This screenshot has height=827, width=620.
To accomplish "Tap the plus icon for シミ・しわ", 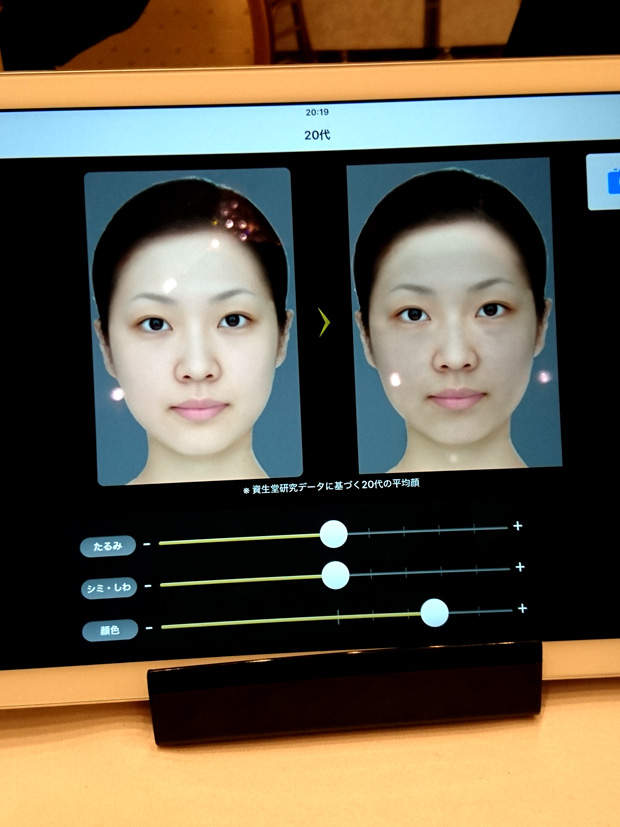I will (x=520, y=567).
